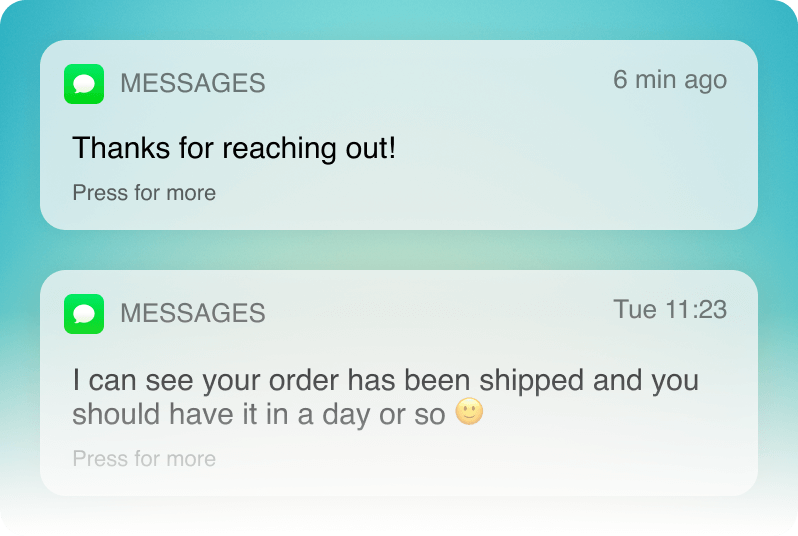Viewport: 798px width, 536px height.
Task: Click the words "reaching out!" in the top message
Action: 309,149
